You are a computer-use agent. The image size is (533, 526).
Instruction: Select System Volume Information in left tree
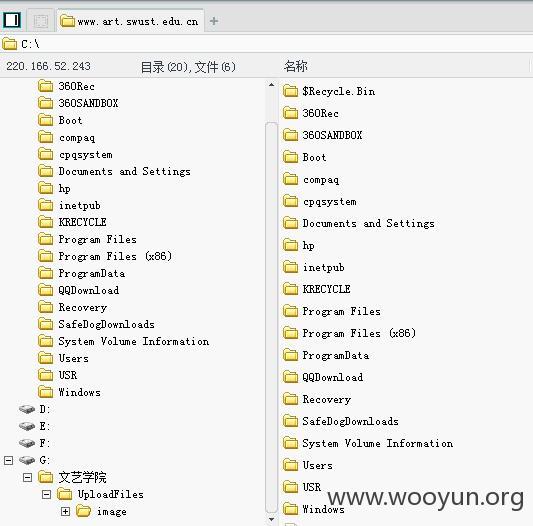coord(124,341)
